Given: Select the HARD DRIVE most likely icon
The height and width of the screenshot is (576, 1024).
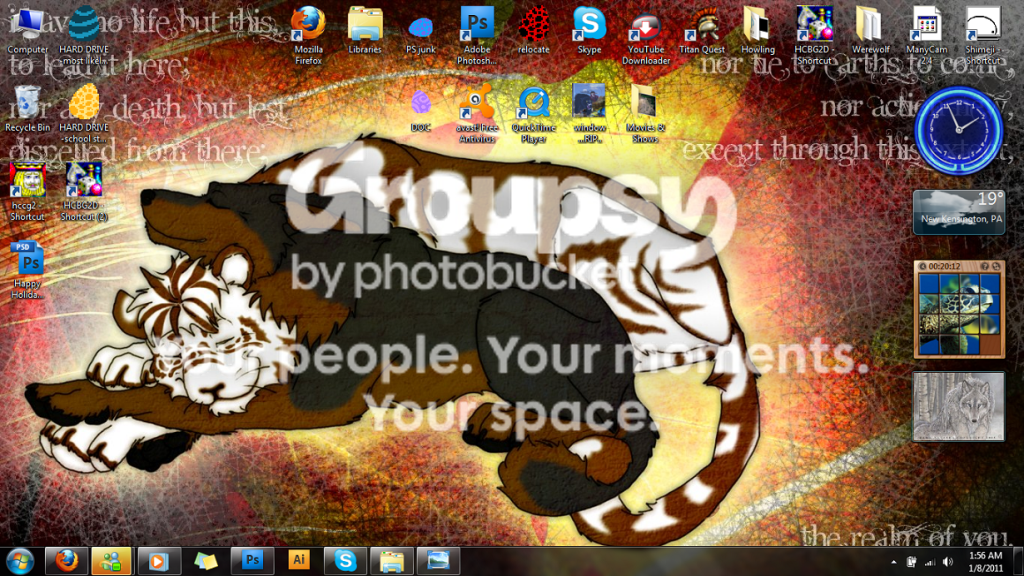Looking at the screenshot, I should (x=84, y=34).
